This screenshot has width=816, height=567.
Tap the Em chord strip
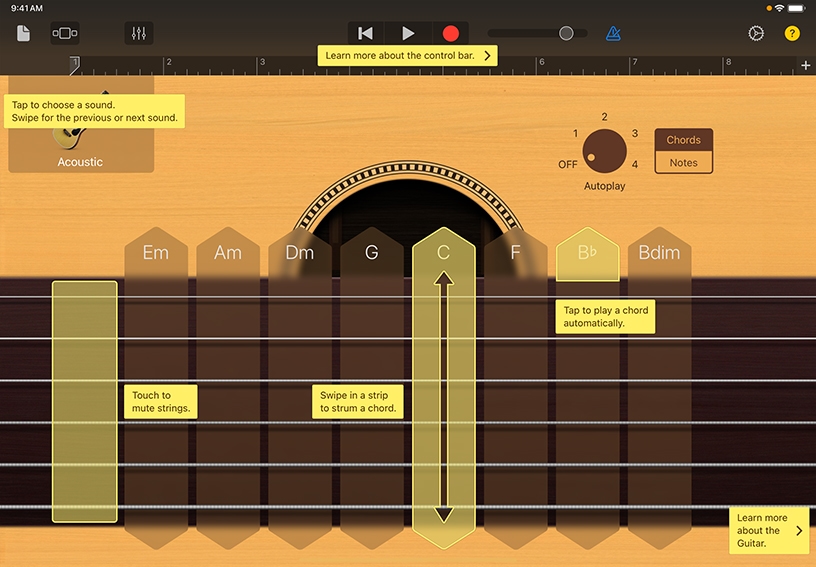pos(156,253)
